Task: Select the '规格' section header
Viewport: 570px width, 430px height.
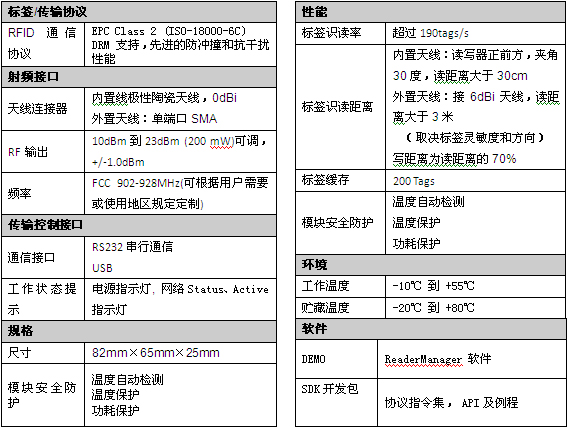Action: [139, 331]
